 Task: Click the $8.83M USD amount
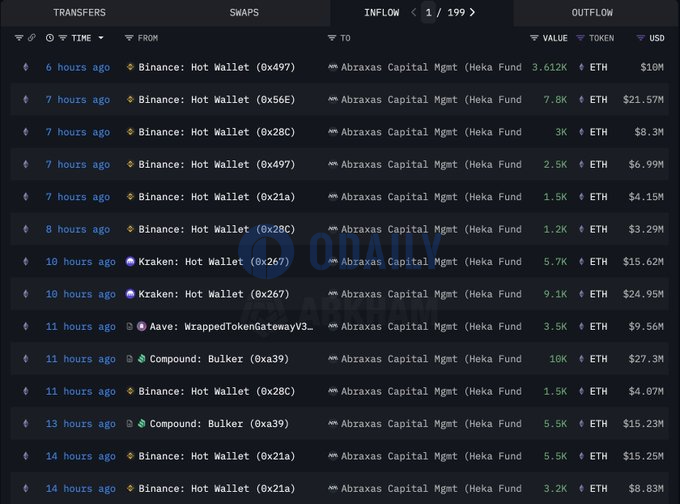646,489
